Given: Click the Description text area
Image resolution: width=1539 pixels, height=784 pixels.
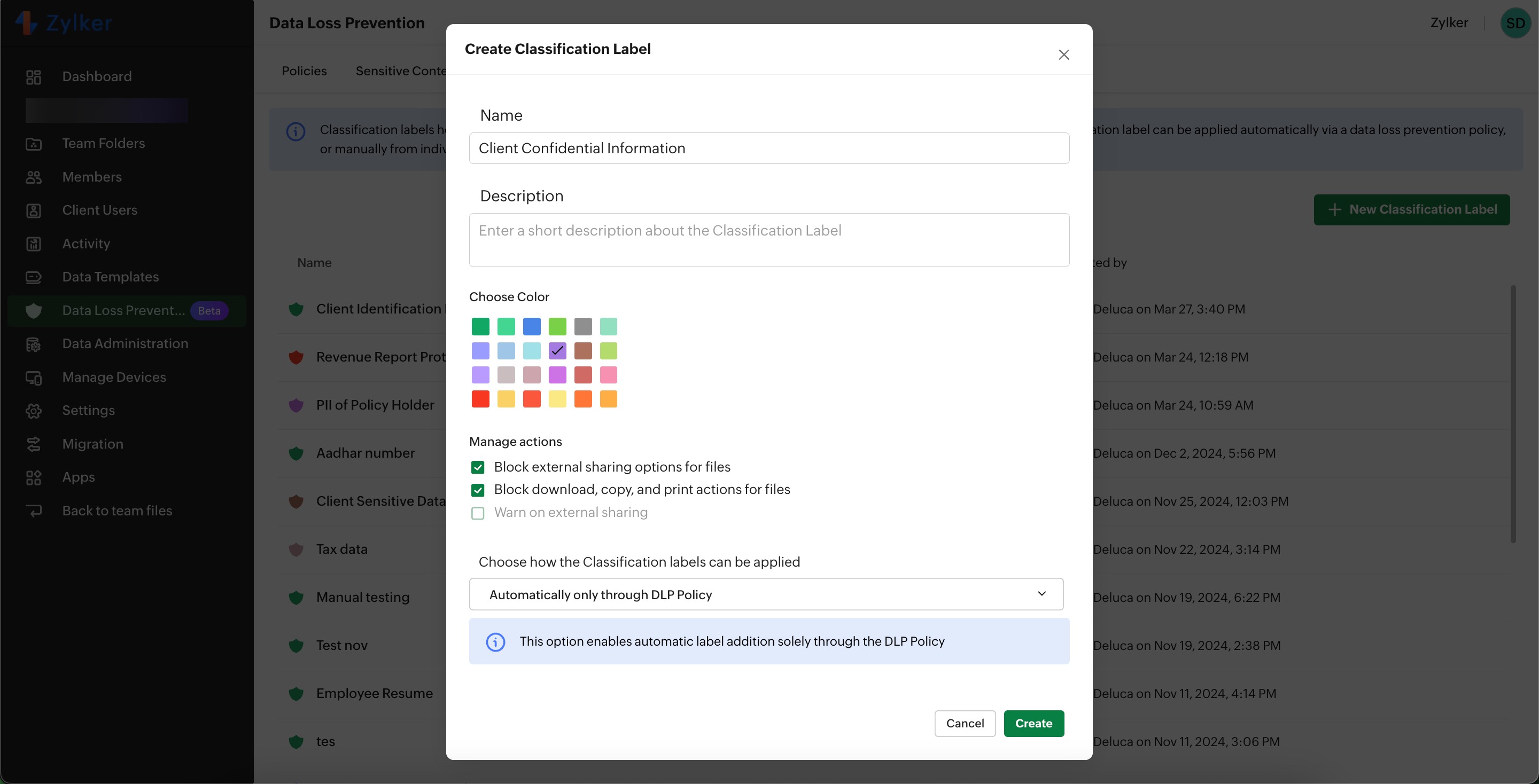Looking at the screenshot, I should click(x=769, y=240).
